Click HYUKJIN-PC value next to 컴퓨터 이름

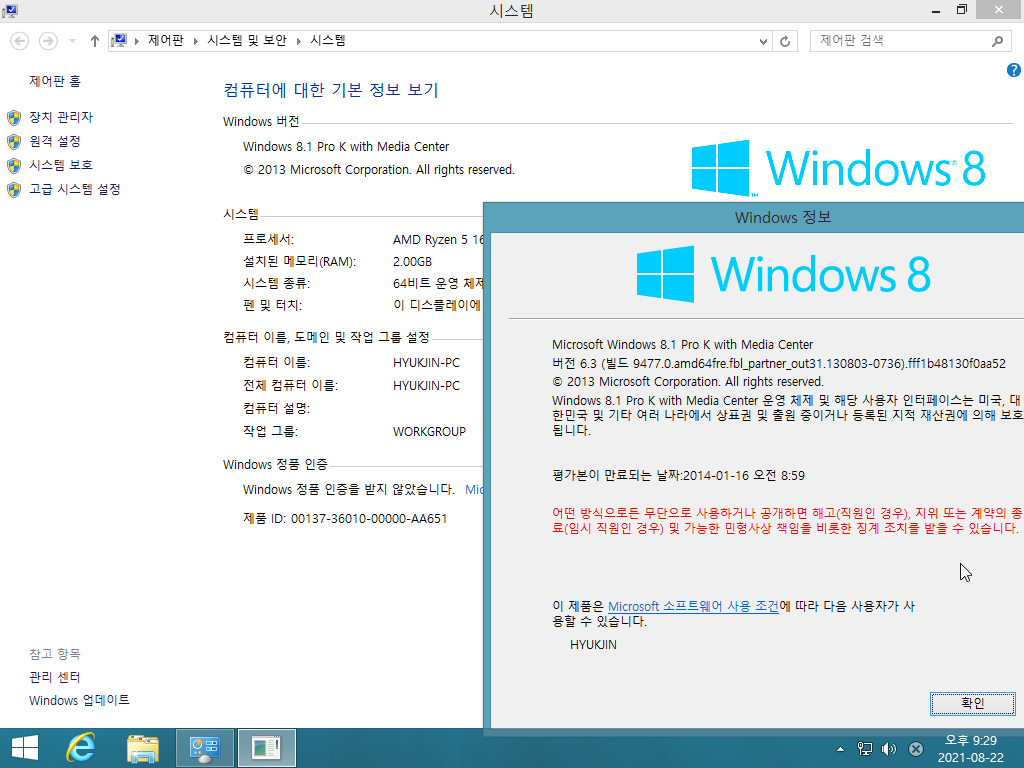(426, 362)
